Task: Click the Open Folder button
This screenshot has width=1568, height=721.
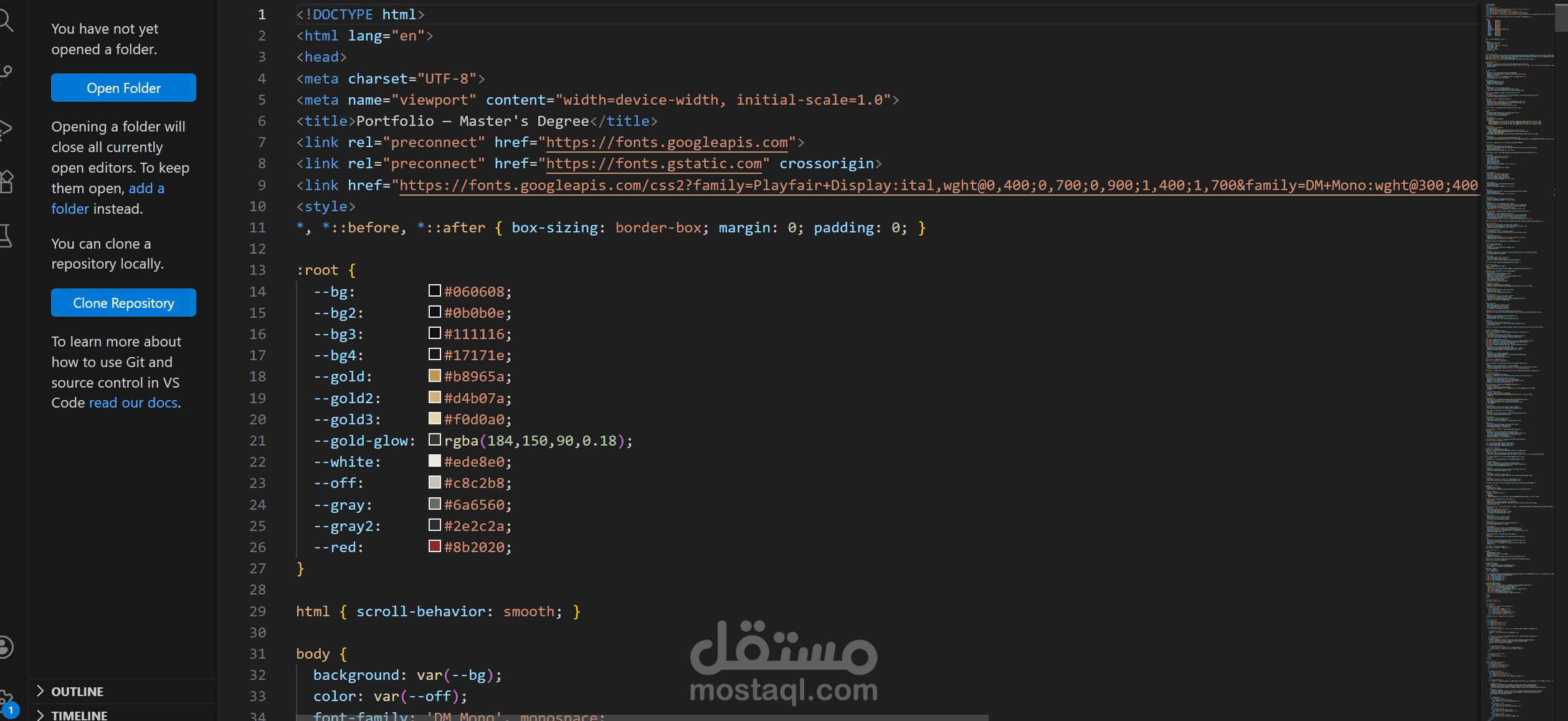Action: (123, 88)
